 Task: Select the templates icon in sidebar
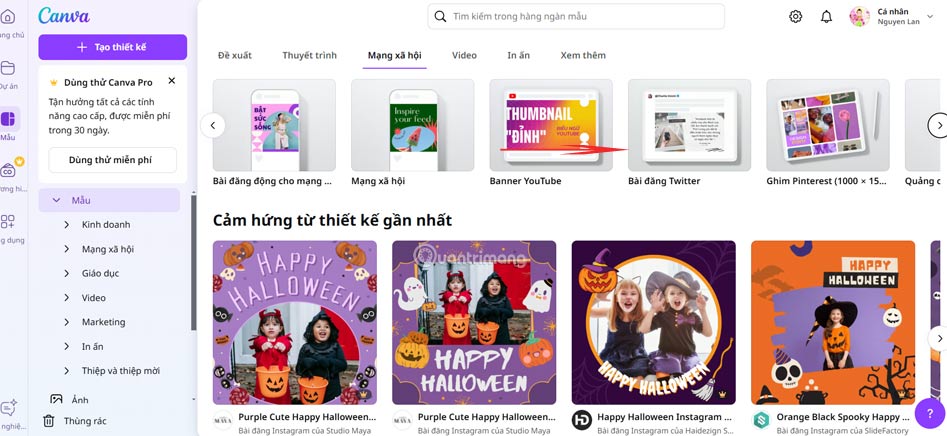pos(8,119)
